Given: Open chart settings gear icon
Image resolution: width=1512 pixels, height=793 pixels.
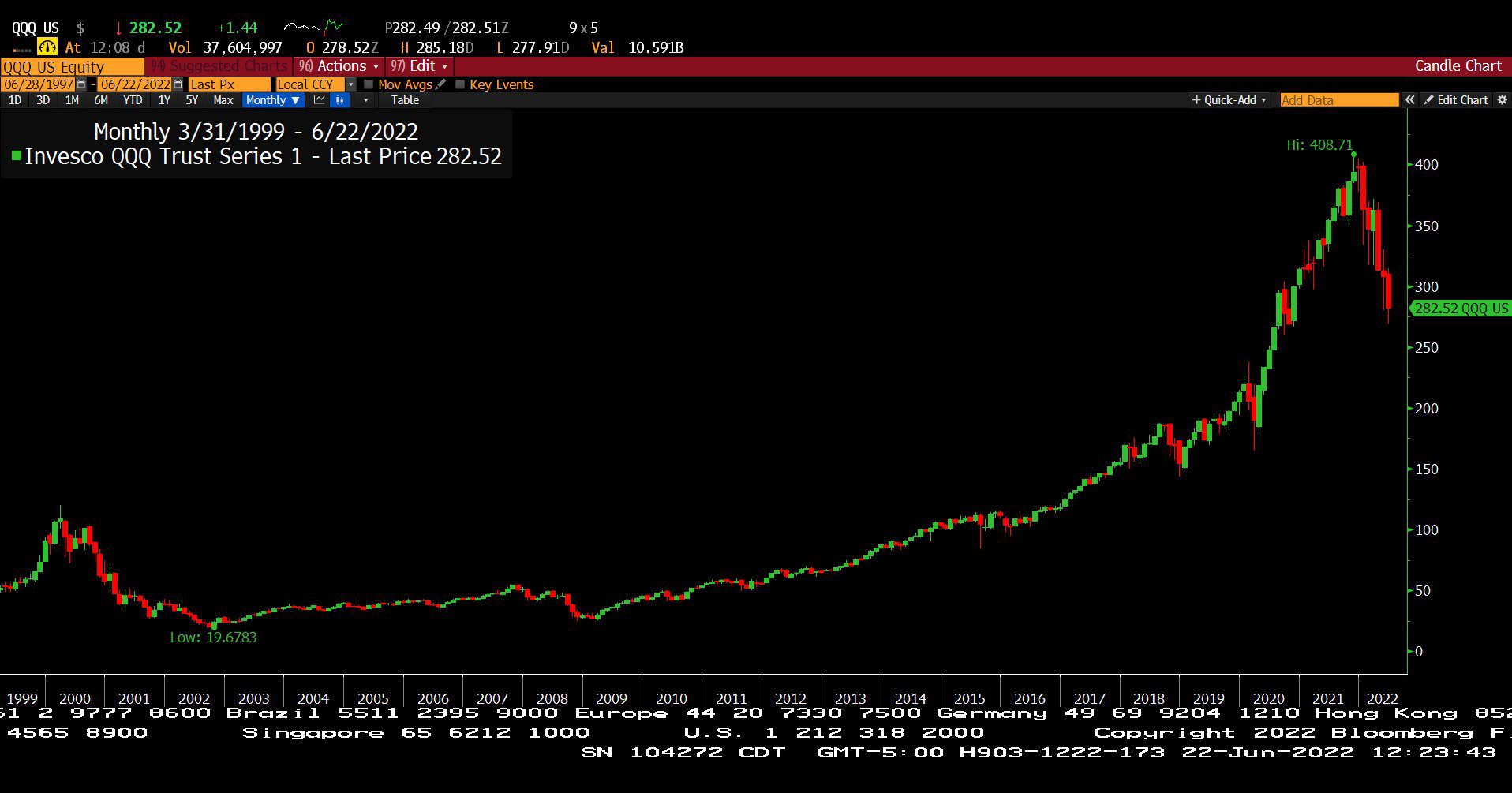Looking at the screenshot, I should click(1502, 100).
